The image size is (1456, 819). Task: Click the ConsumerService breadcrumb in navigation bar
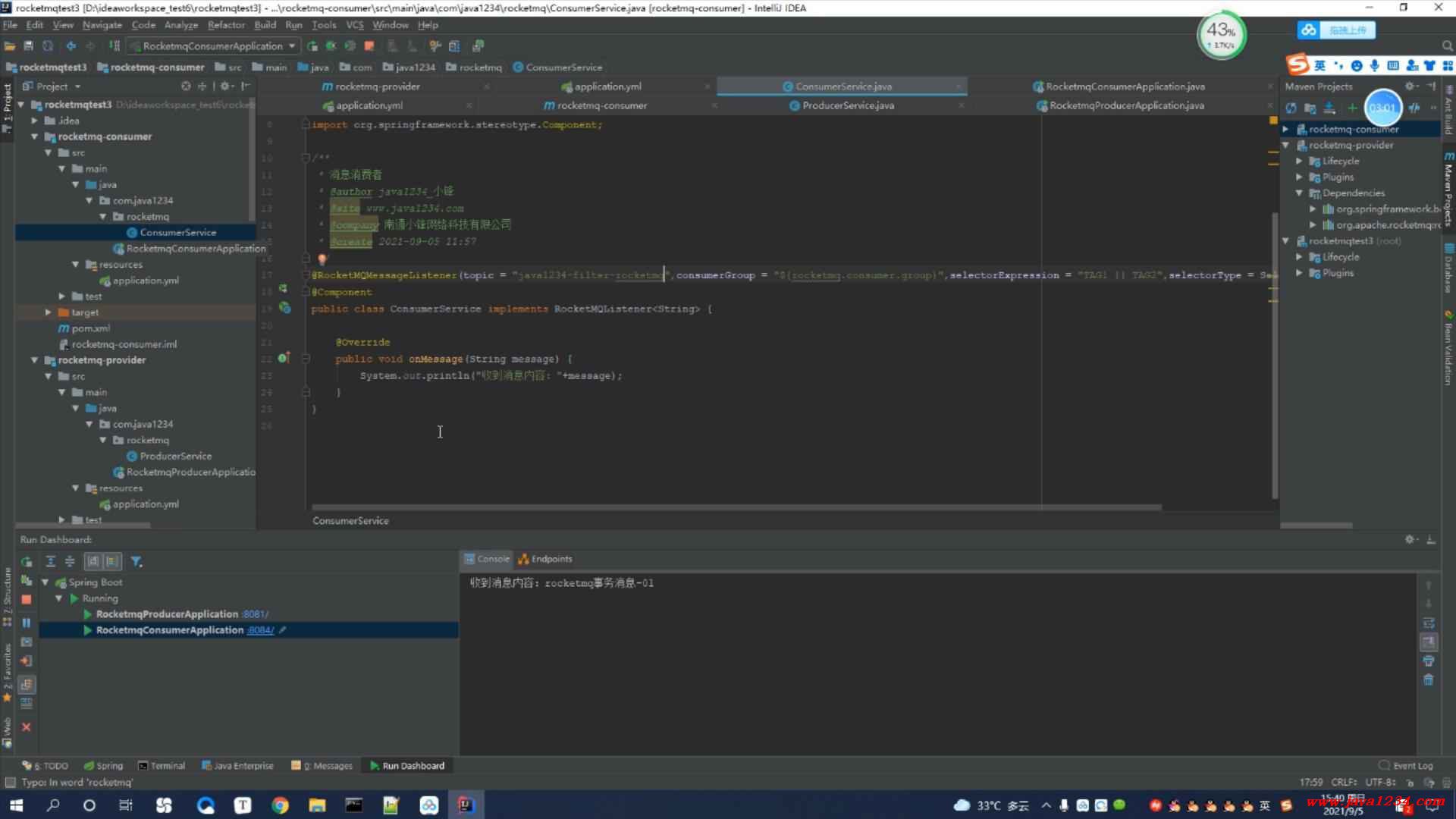pyautogui.click(x=557, y=67)
